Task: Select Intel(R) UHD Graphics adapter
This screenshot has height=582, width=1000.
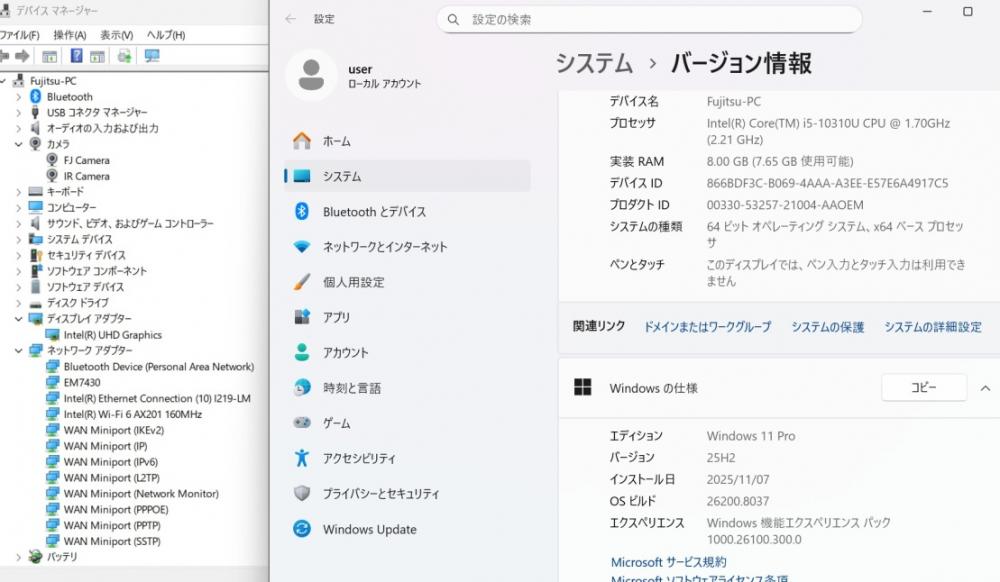Action: click(112, 335)
